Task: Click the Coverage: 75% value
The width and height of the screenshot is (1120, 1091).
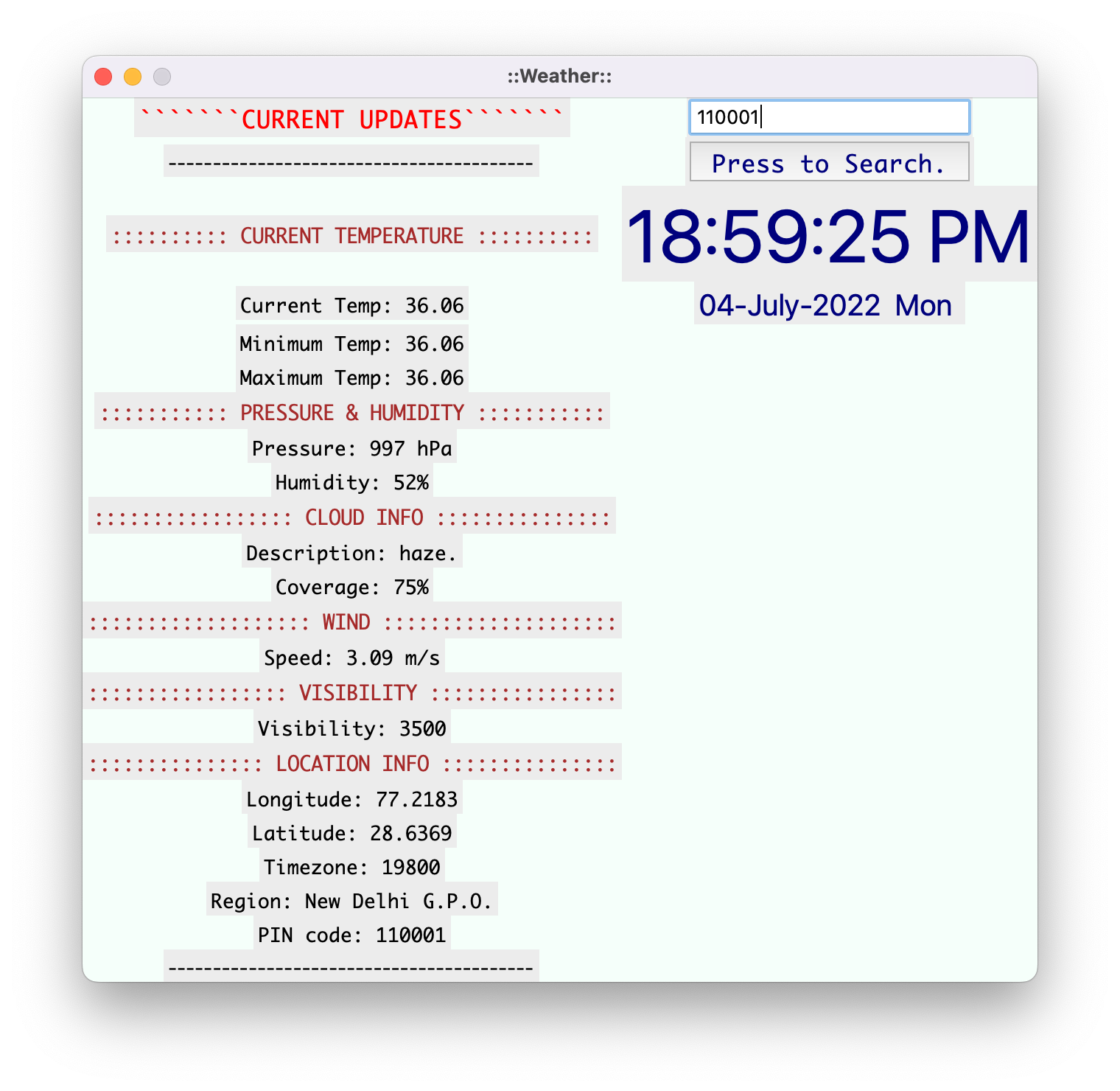Action: pos(352,587)
